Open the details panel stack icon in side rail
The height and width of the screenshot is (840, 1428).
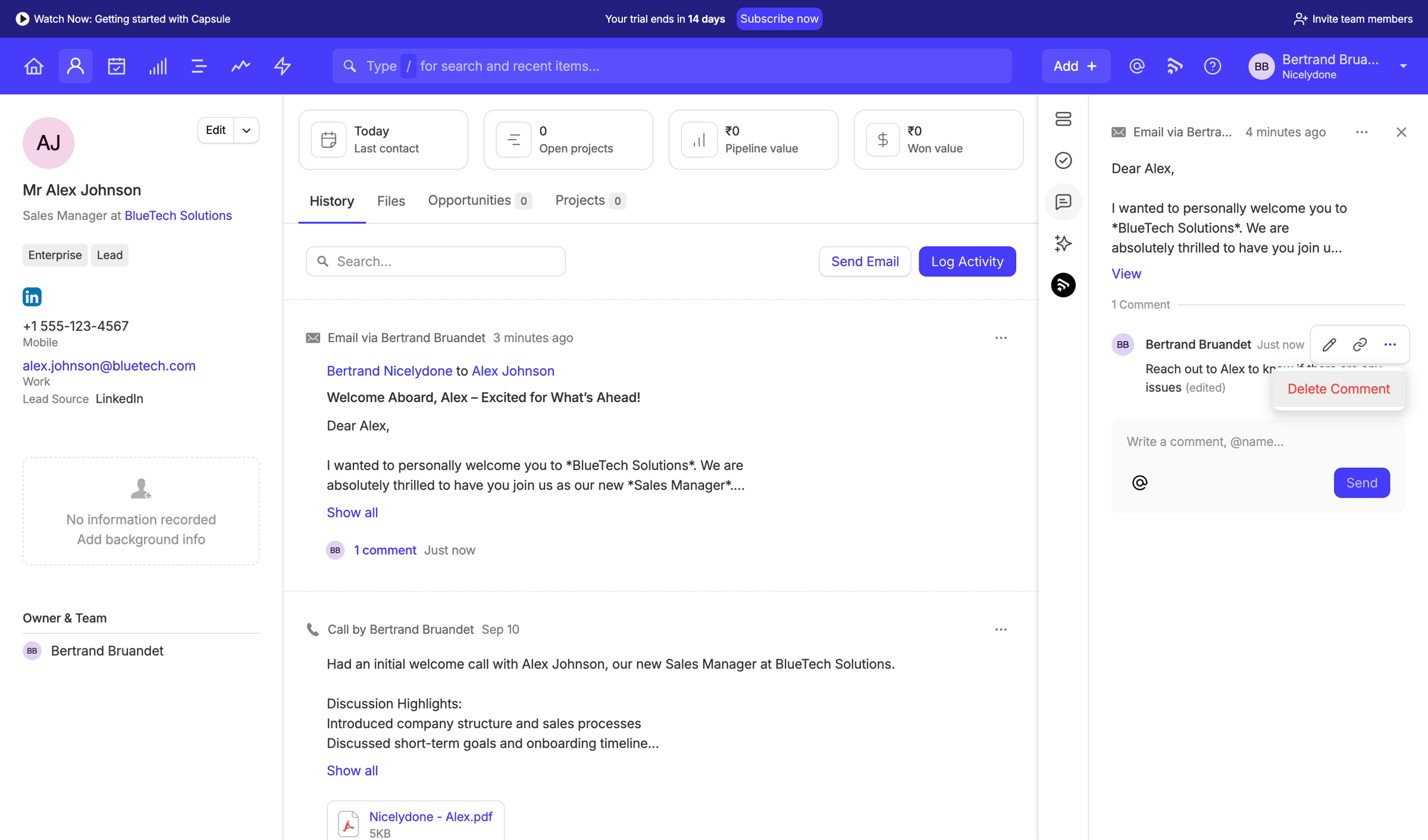point(1063,119)
